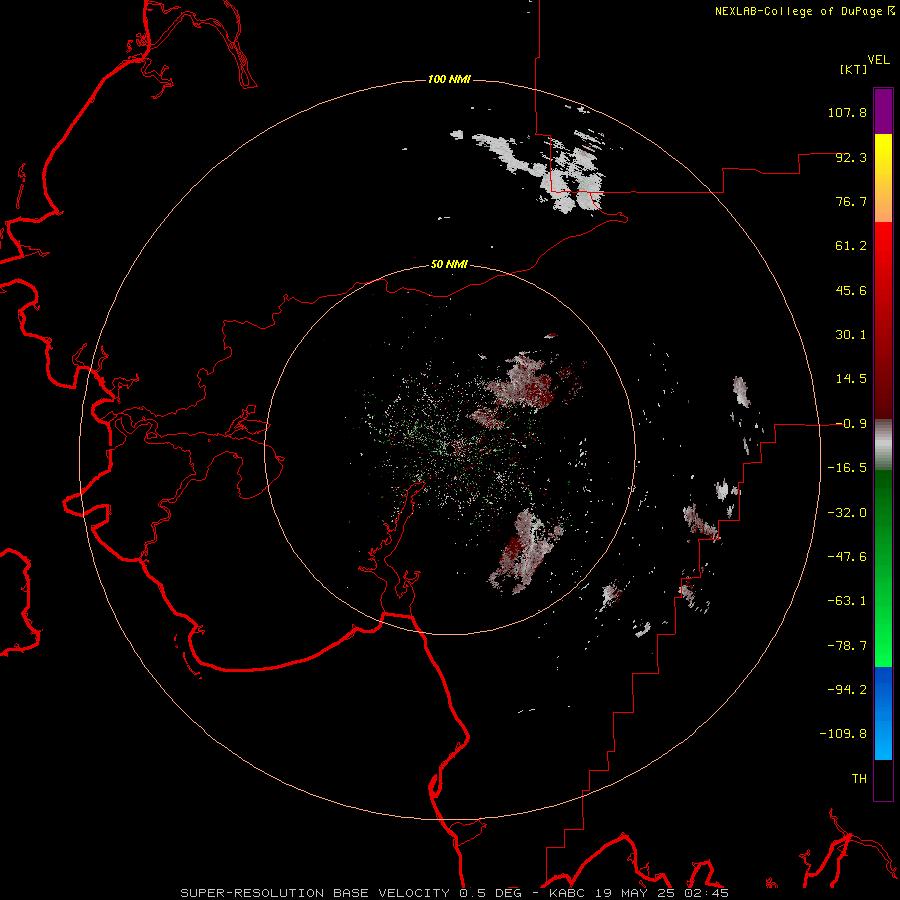Select the -63.1 velocity scale value
Viewport: 900px width, 900px height.
[847, 601]
